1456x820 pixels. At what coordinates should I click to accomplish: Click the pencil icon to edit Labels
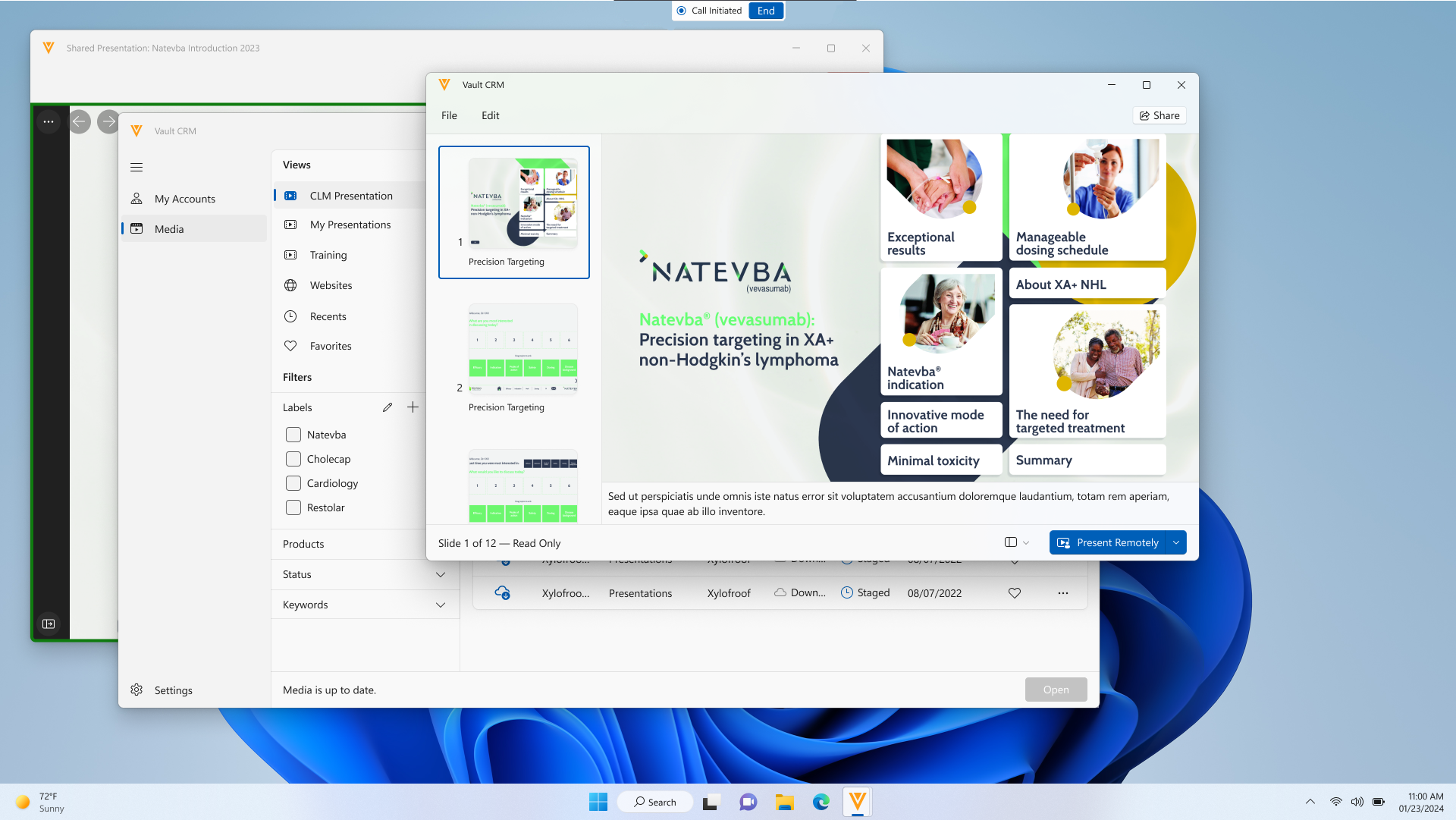click(388, 407)
